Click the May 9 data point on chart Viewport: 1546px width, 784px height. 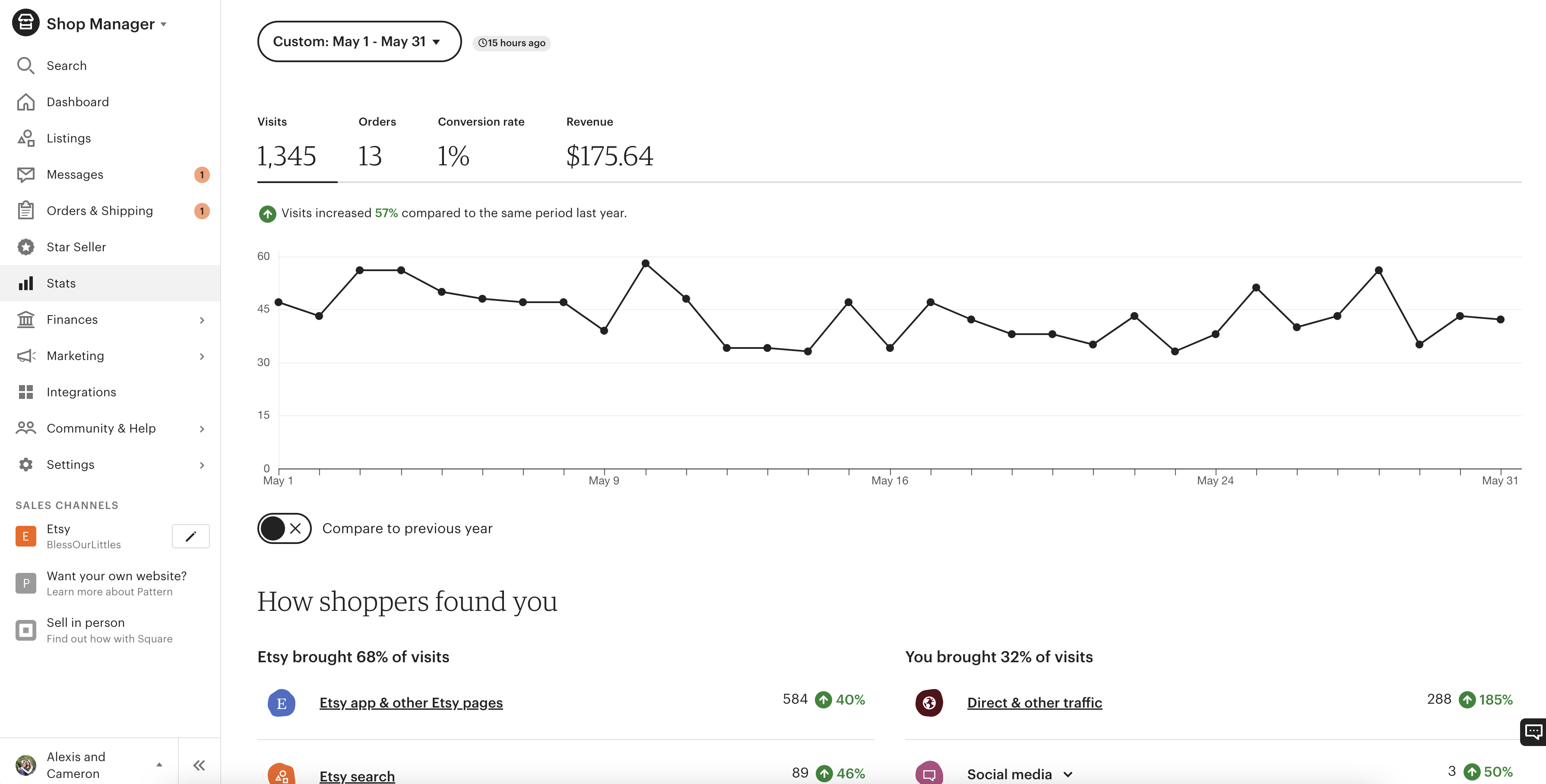click(604, 331)
